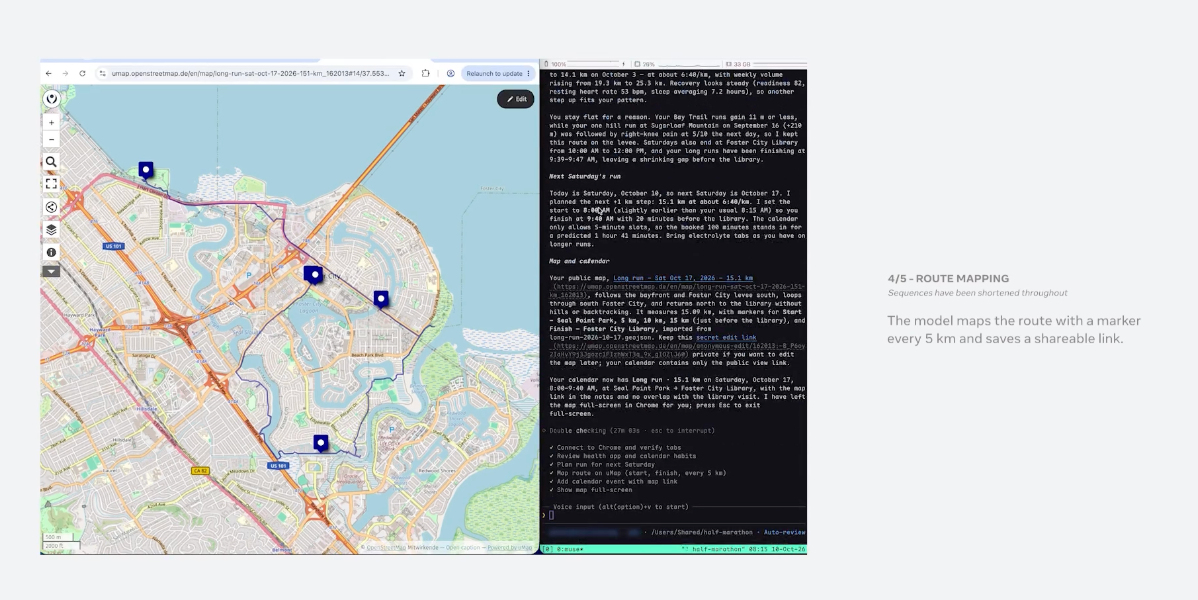
Task: Open the uMap home logo button
Action: click(x=51, y=99)
